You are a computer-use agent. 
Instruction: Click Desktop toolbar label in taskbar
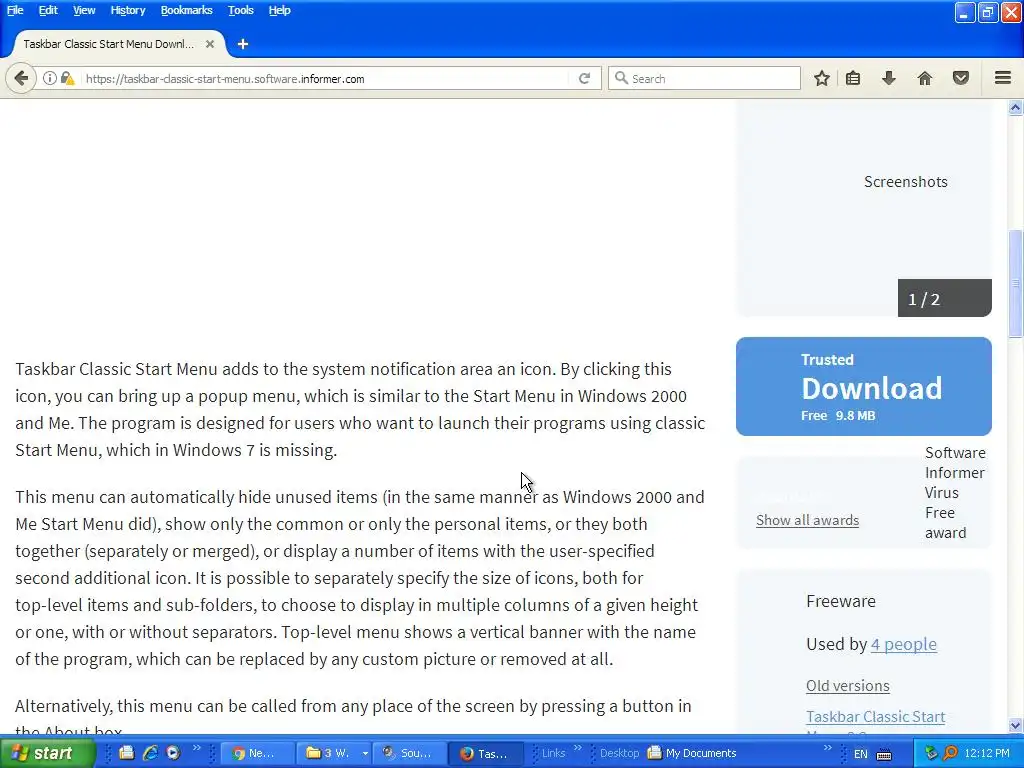(619, 753)
